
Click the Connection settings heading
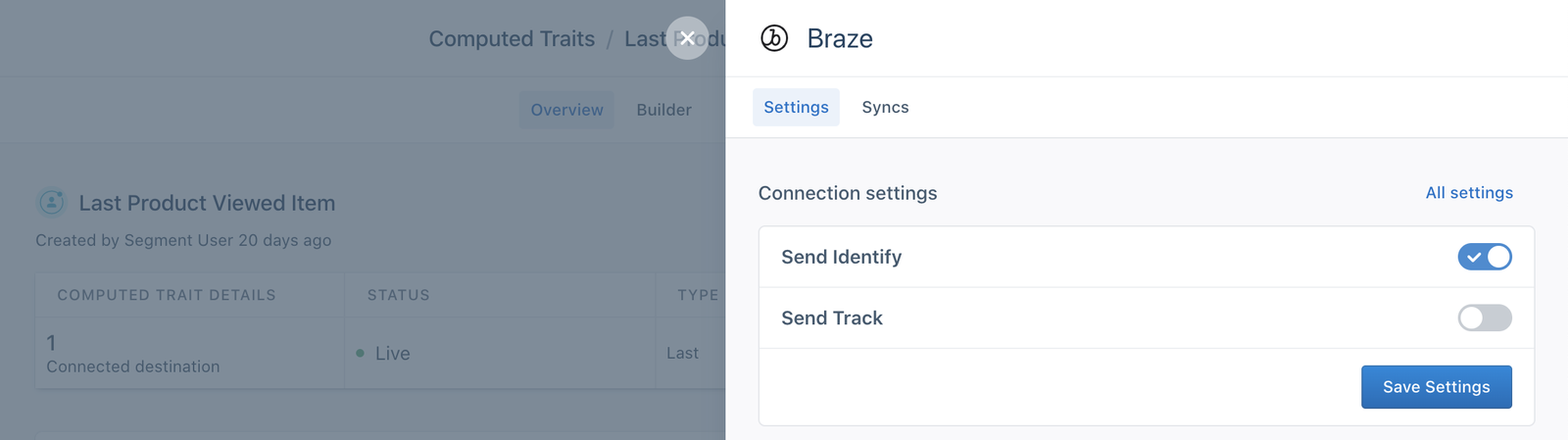[848, 193]
